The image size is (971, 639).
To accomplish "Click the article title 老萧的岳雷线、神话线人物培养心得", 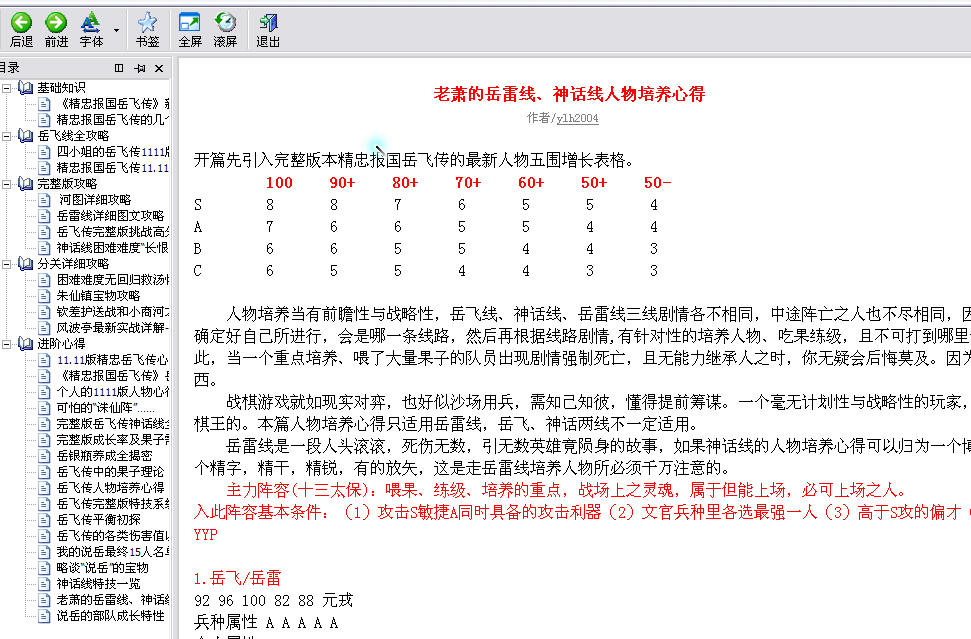I will (569, 94).
